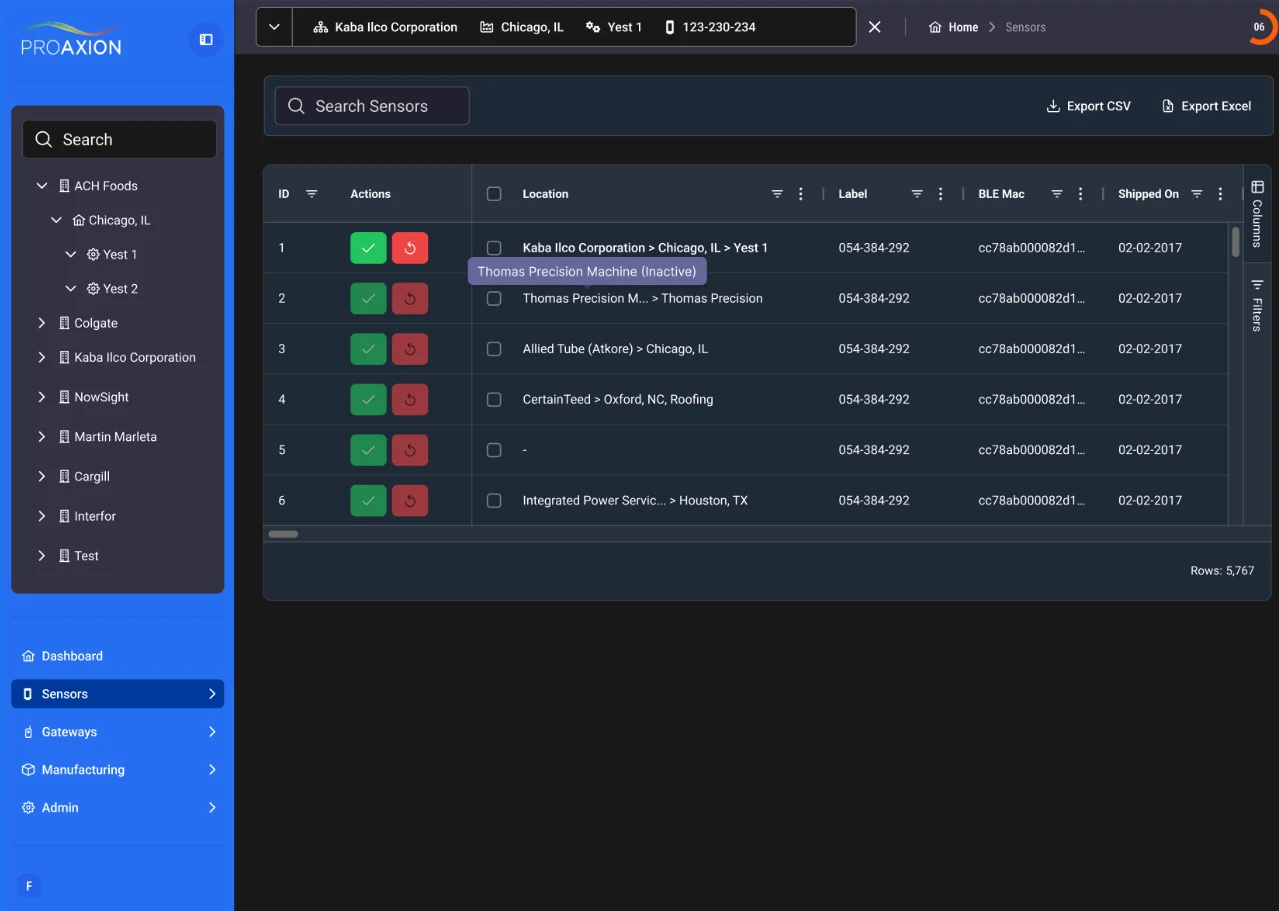
Task: Open Location column three-dot menu
Action: (801, 194)
